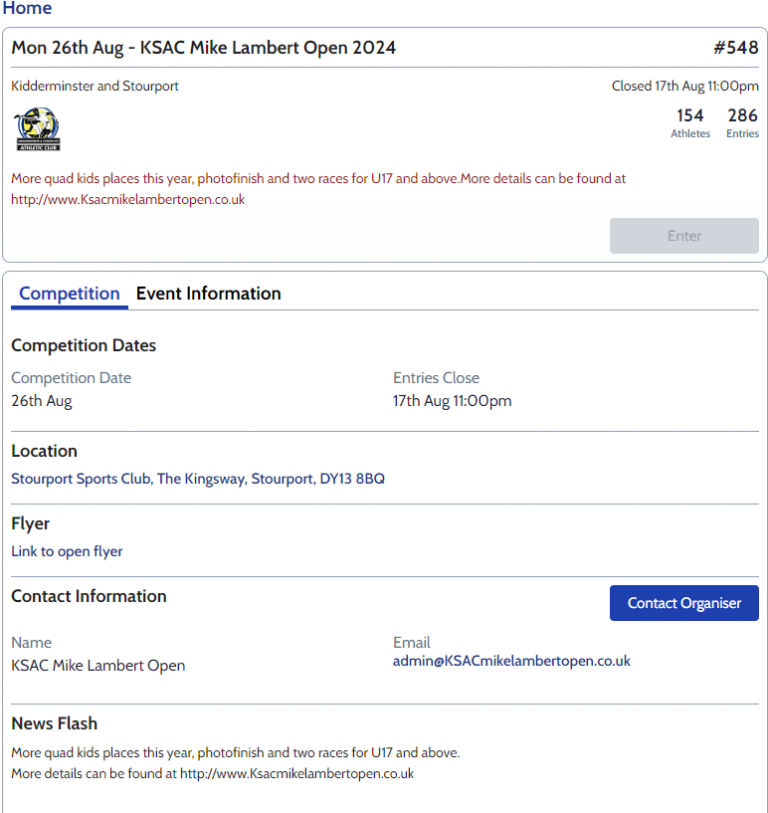Click the 154 Athletes count

pos(690,122)
